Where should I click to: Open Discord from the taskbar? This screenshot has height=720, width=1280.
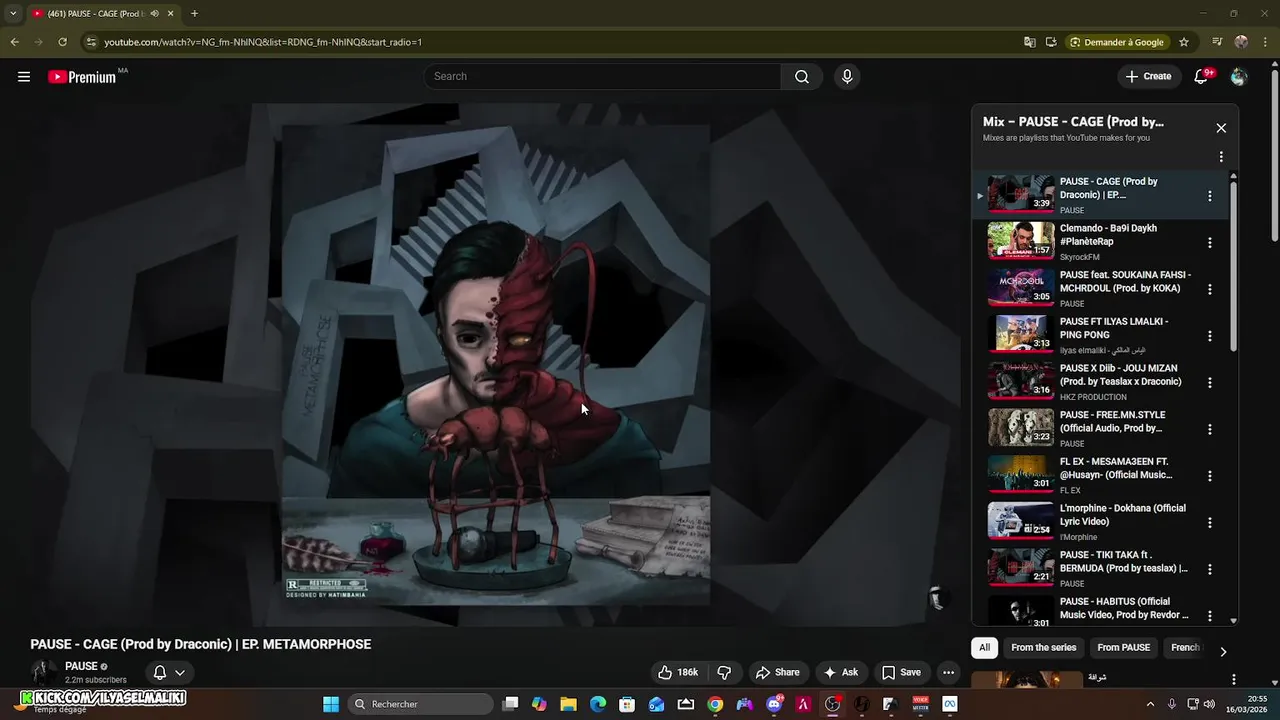[773, 704]
